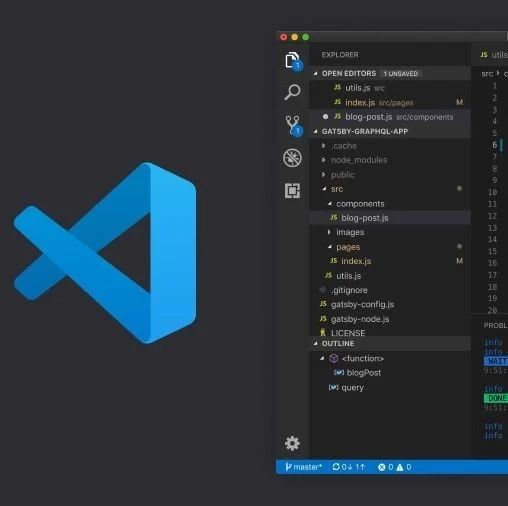Screen dimensions: 508x506
Task: Open the Debug view icon
Action: (x=292, y=158)
